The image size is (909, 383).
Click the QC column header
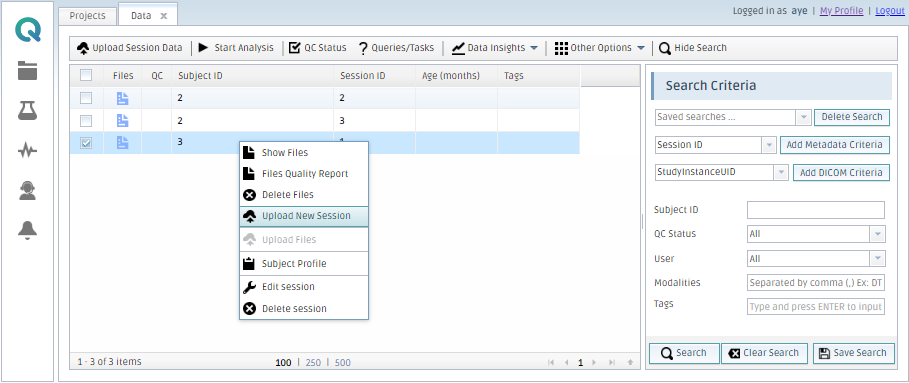click(x=157, y=76)
